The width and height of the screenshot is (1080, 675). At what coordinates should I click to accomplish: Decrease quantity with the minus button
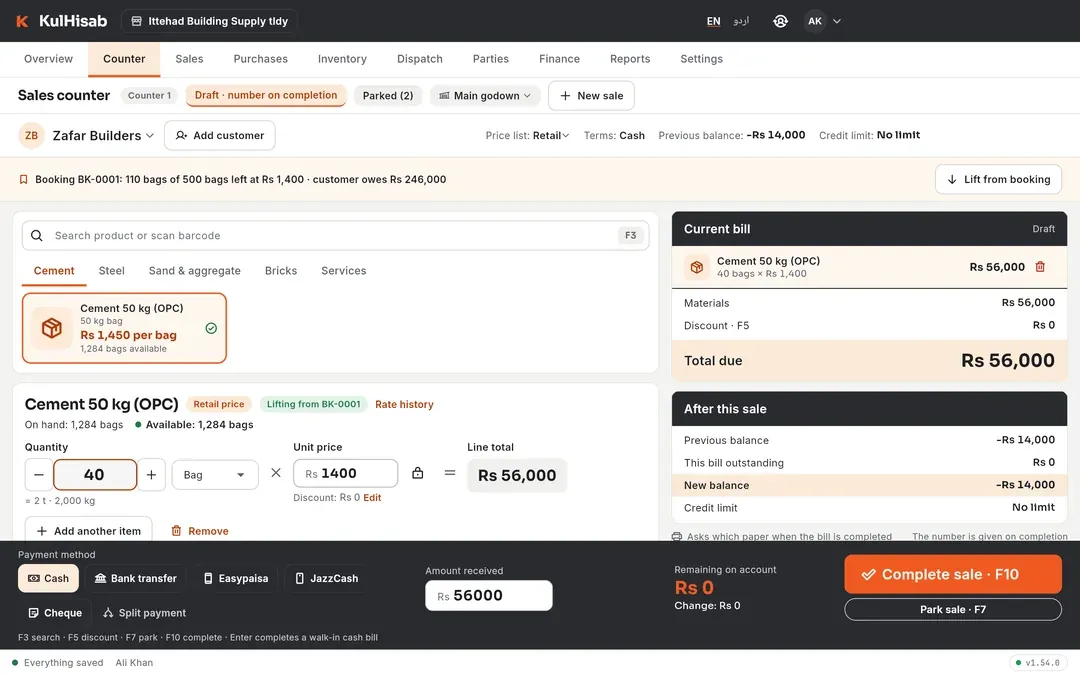click(39, 475)
